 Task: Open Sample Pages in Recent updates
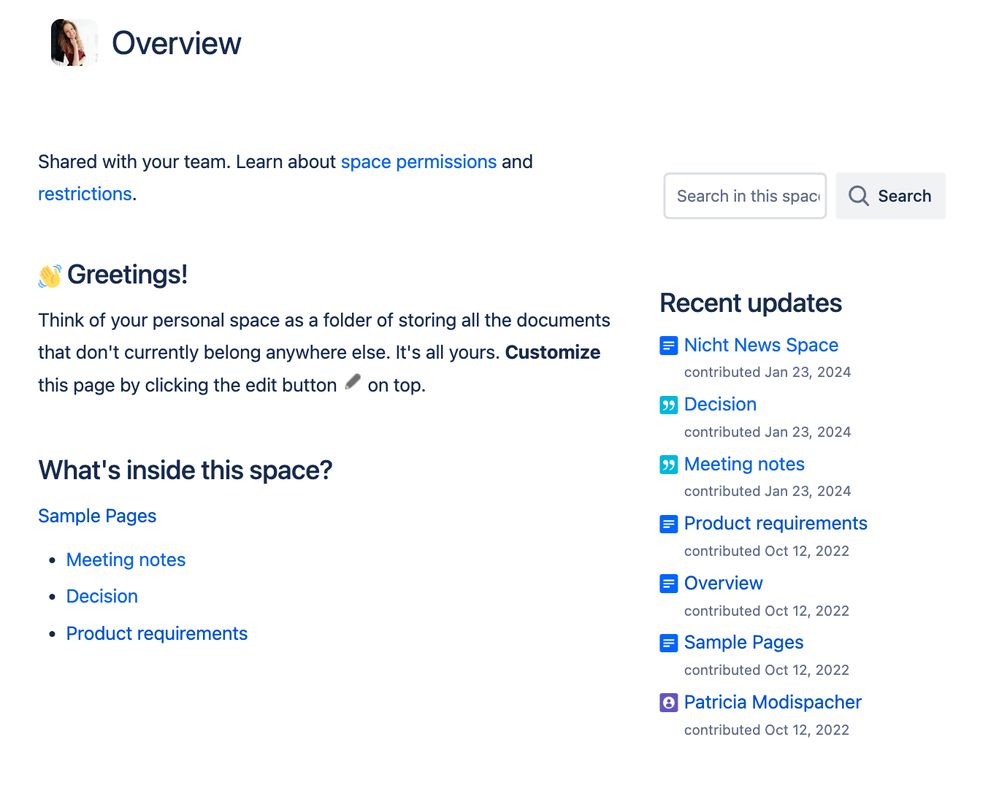click(x=744, y=642)
